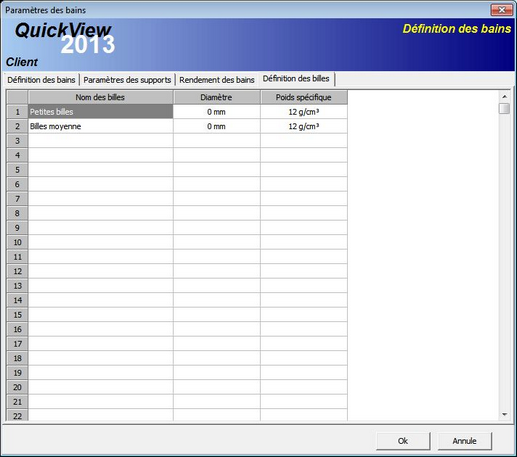Select the Billes moyenne name cell
The height and width of the screenshot is (457, 517).
pyautogui.click(x=101, y=126)
